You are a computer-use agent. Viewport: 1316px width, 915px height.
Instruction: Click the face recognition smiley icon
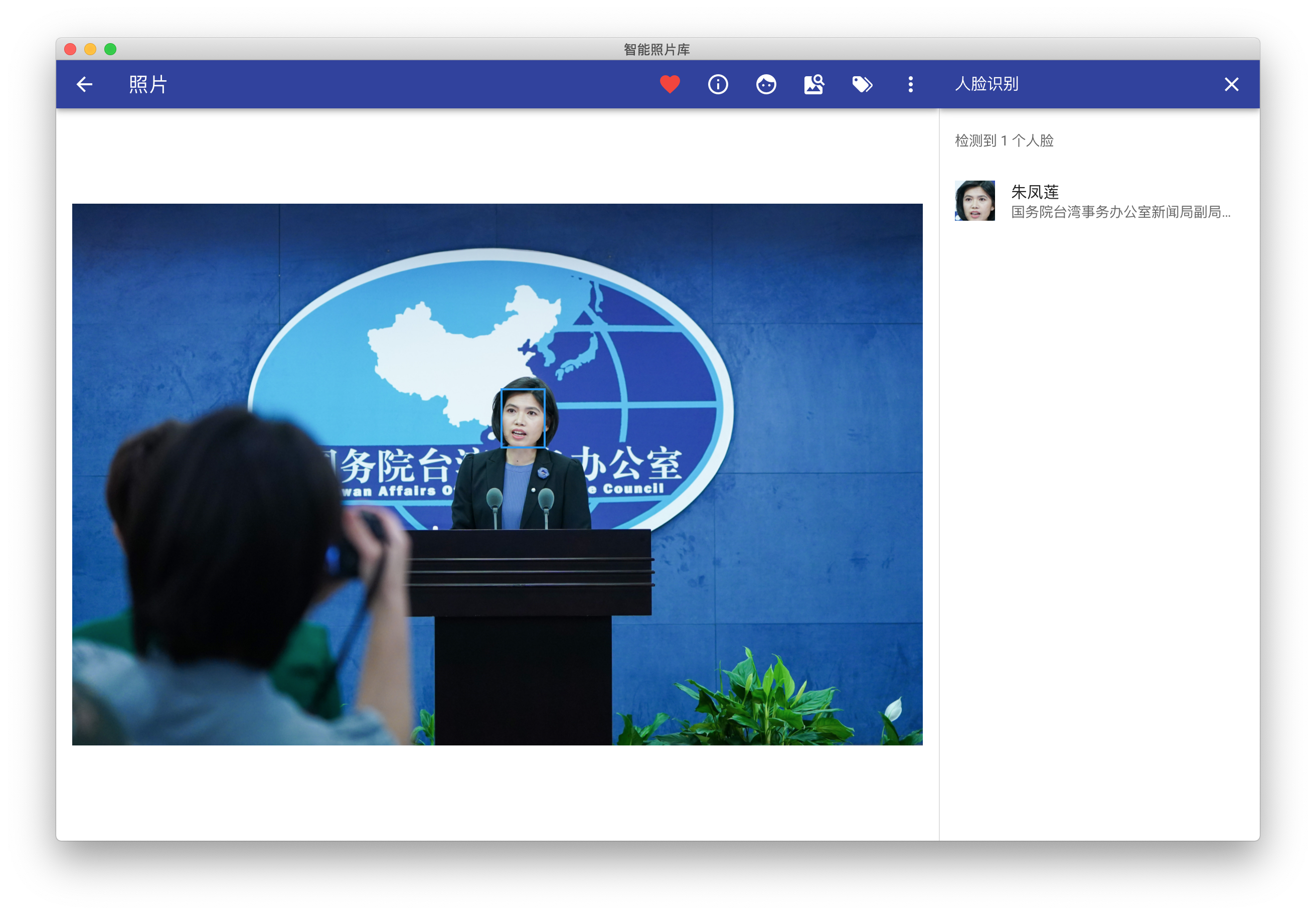pos(766,84)
